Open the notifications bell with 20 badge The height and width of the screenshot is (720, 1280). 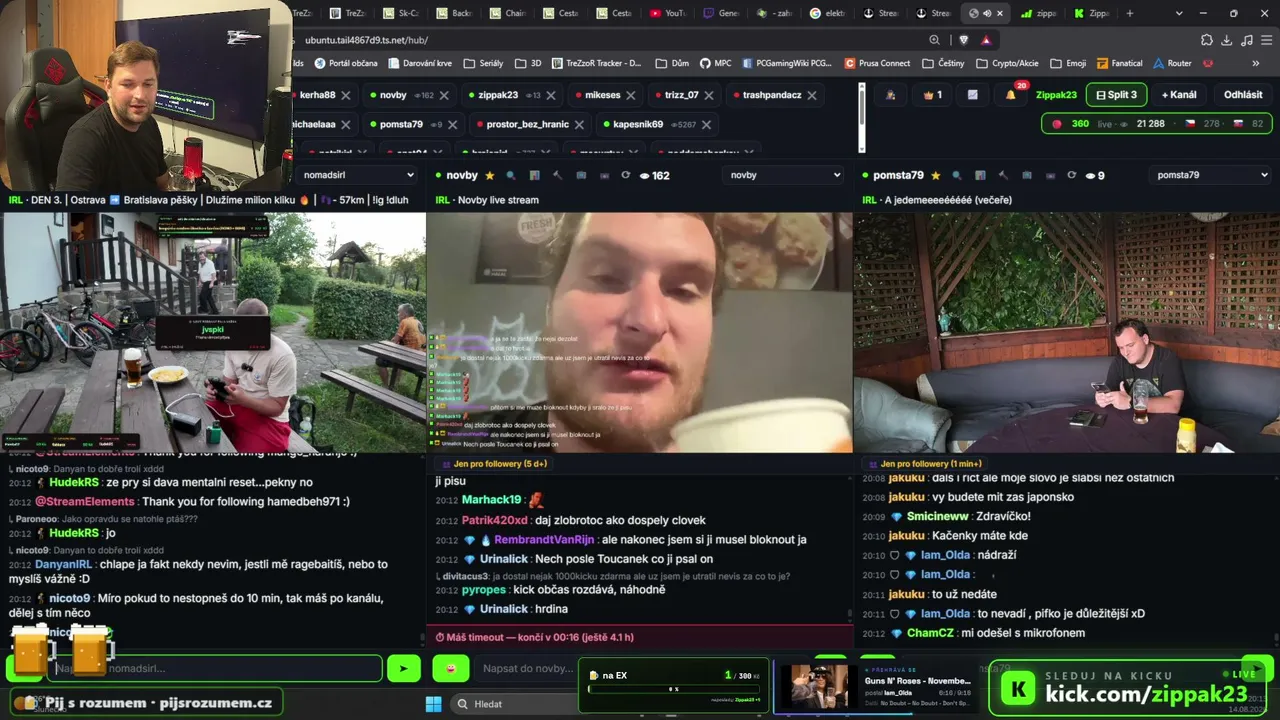coord(1011,95)
